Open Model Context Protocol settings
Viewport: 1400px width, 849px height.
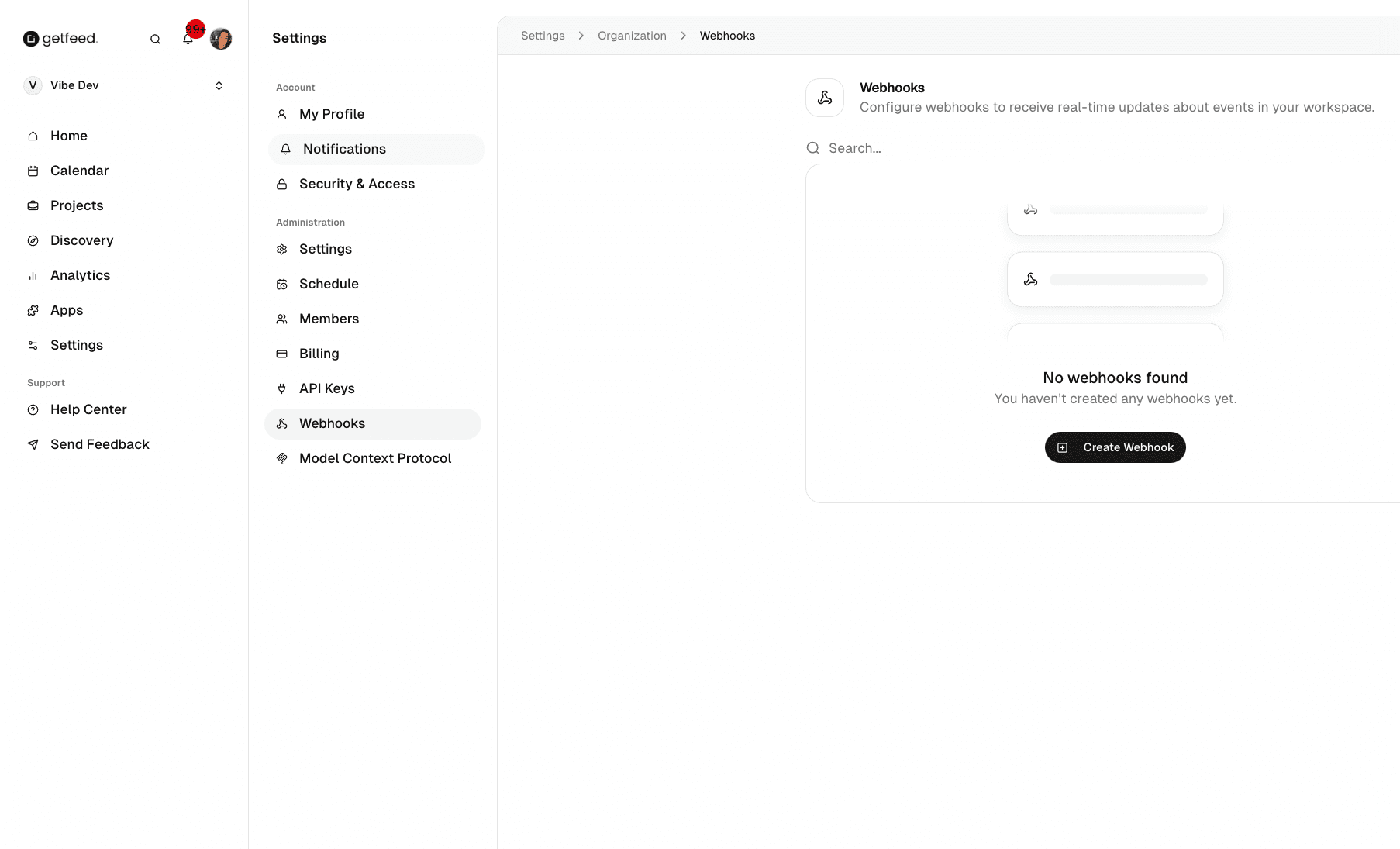pyautogui.click(x=375, y=458)
